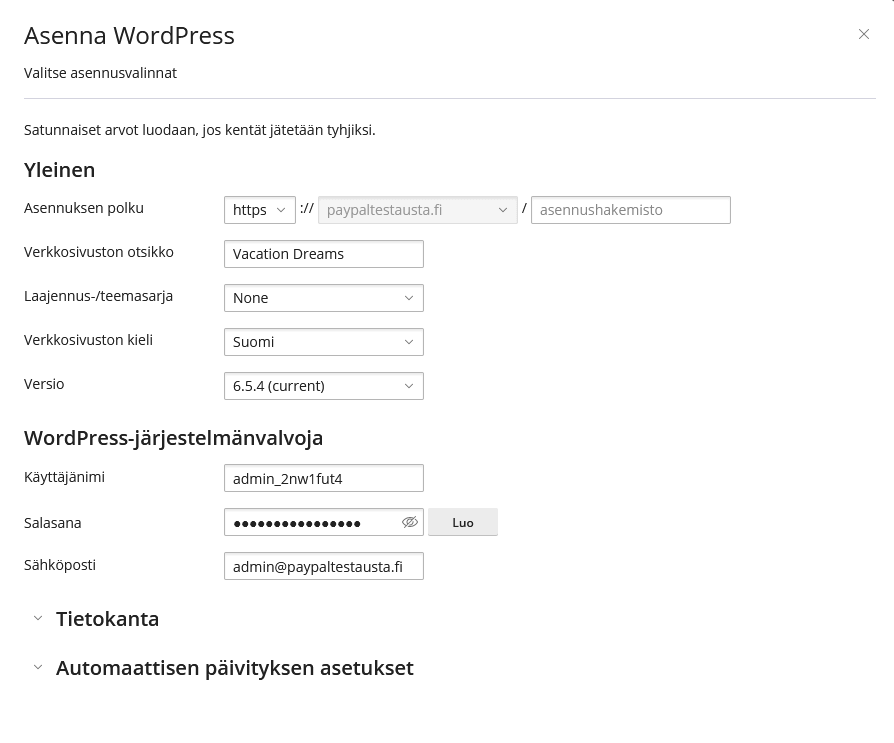
Task: Focus the asennushakemisto directory field
Action: click(630, 210)
